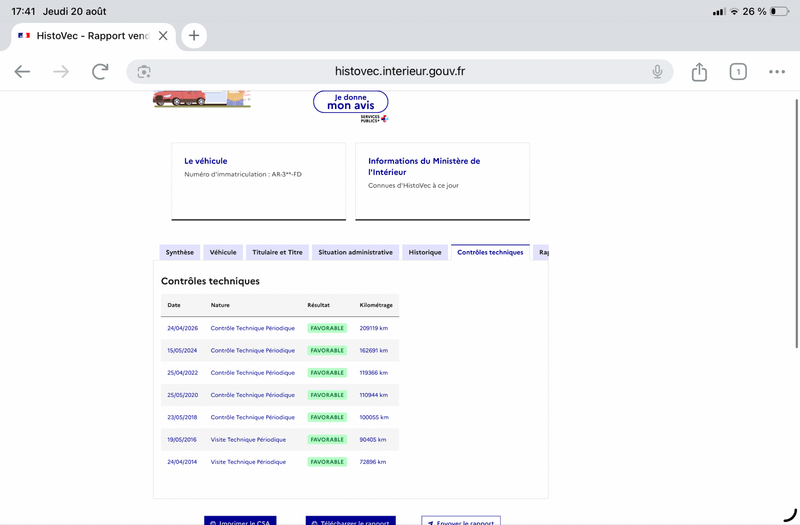Click the 110944 km mileage value
Viewport: 800px width, 525px height.
click(373, 395)
